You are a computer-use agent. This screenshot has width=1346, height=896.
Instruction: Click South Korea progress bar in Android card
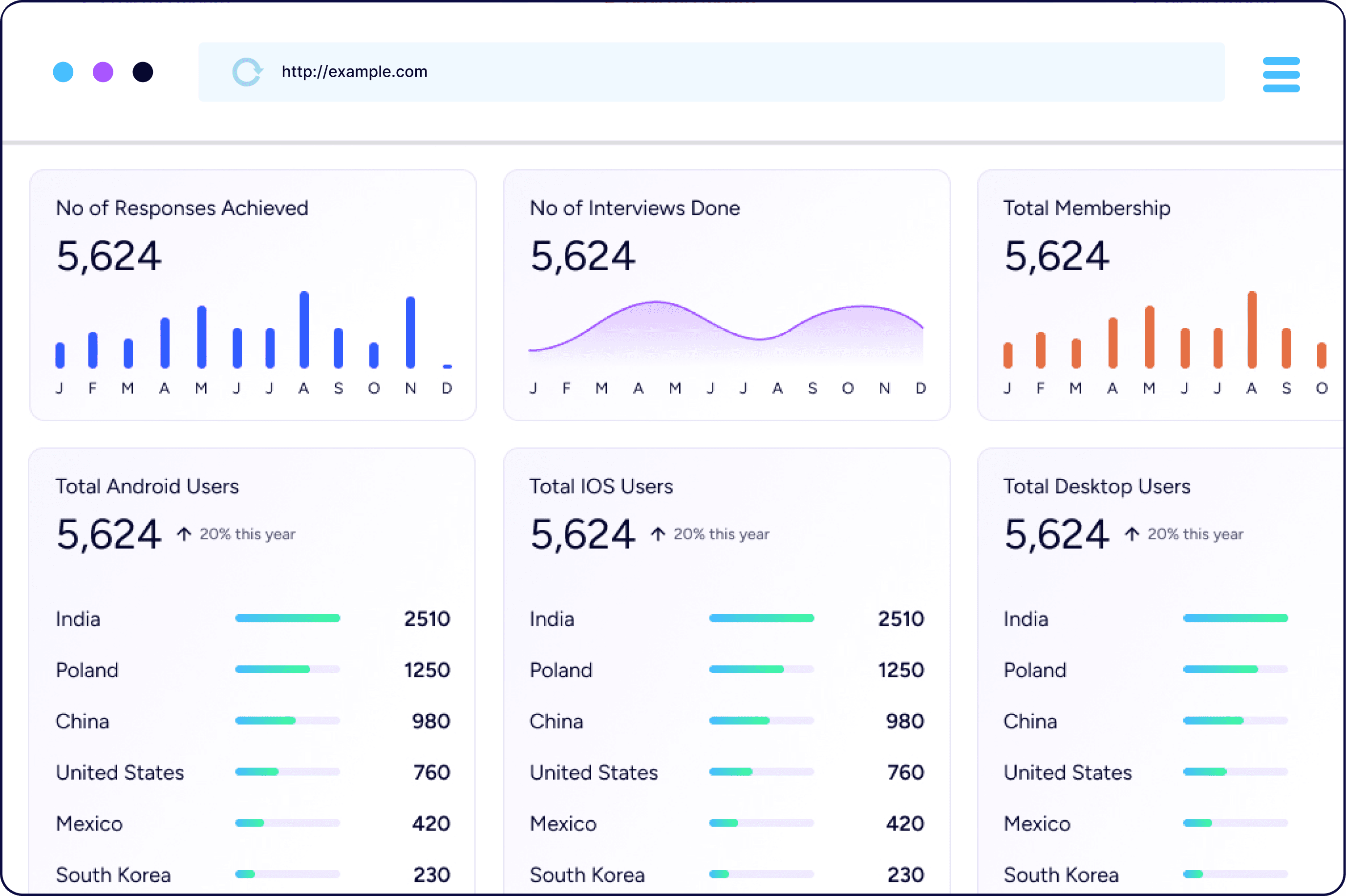[287, 874]
